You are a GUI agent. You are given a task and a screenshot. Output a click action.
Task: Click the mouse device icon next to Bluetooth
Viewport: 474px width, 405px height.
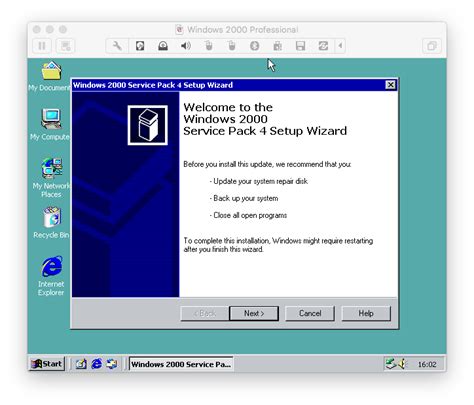click(232, 46)
